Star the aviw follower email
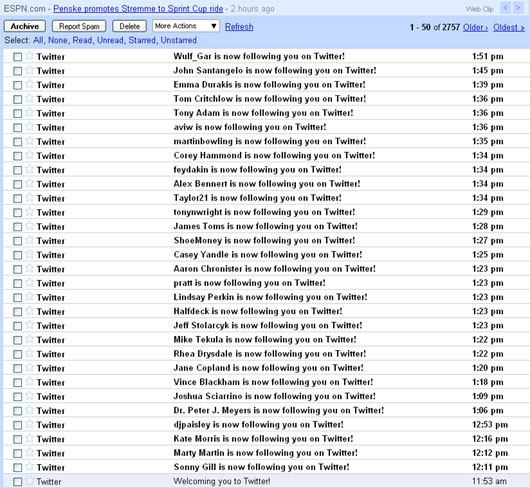The image size is (530, 488). [30, 127]
